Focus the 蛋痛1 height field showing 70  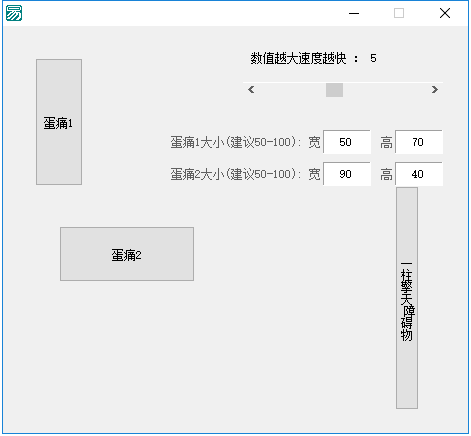[419, 142]
